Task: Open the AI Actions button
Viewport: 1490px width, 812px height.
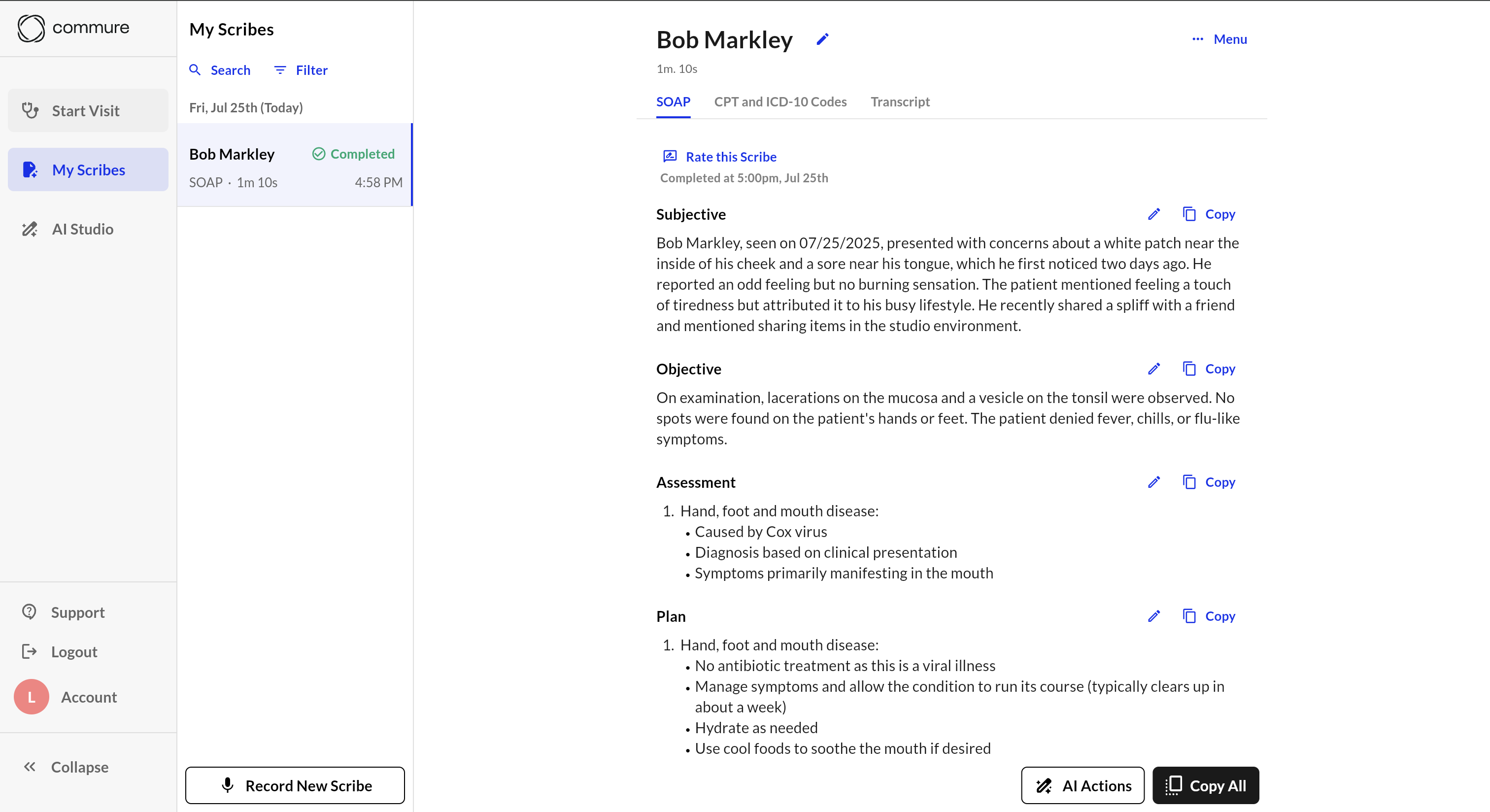Action: (1082, 785)
